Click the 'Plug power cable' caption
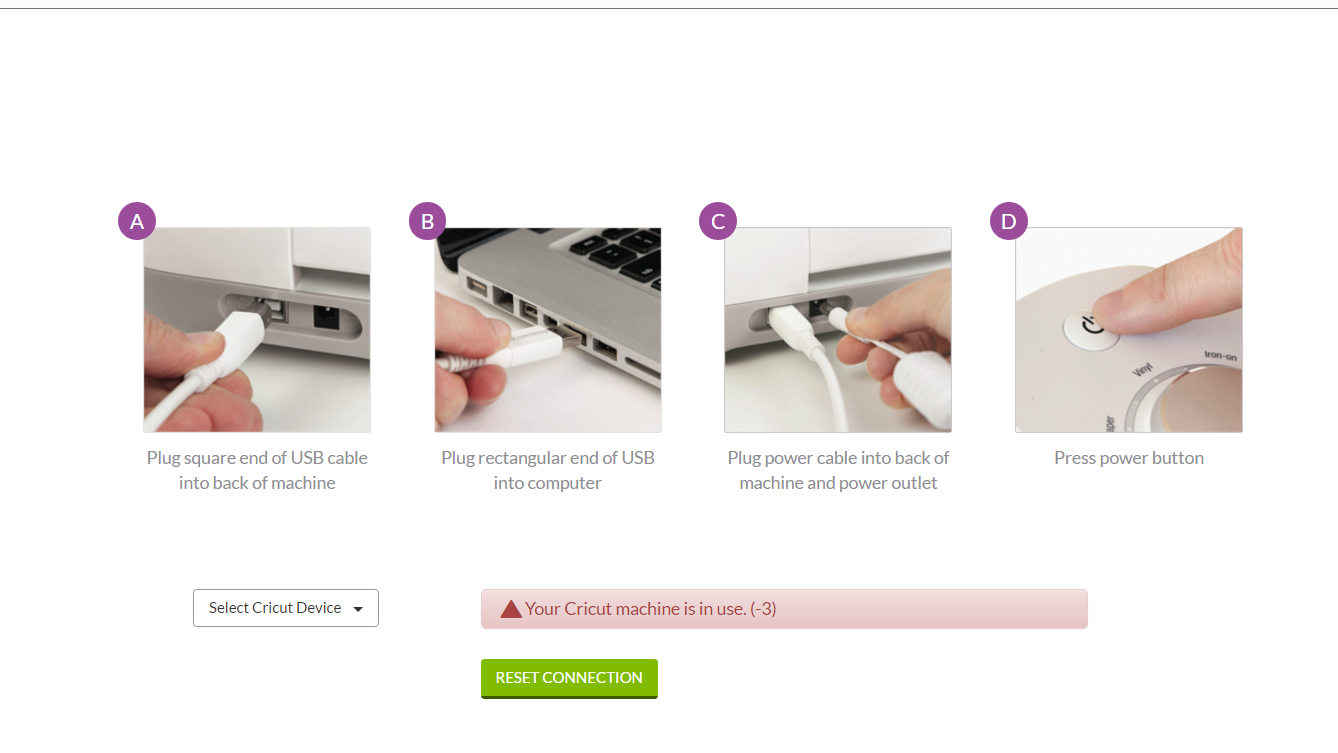This screenshot has width=1338, height=753. click(x=838, y=470)
